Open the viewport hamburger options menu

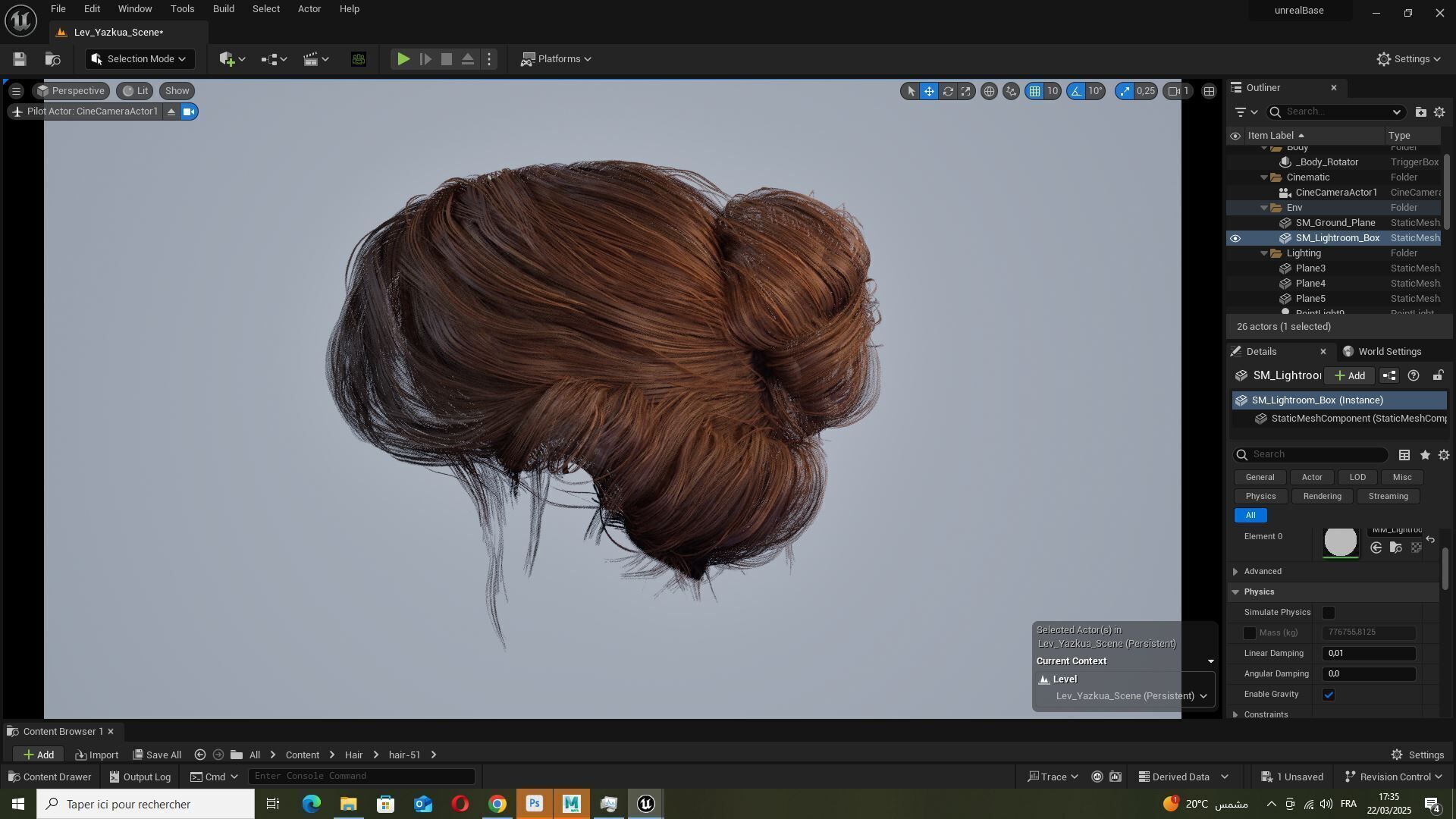click(16, 91)
